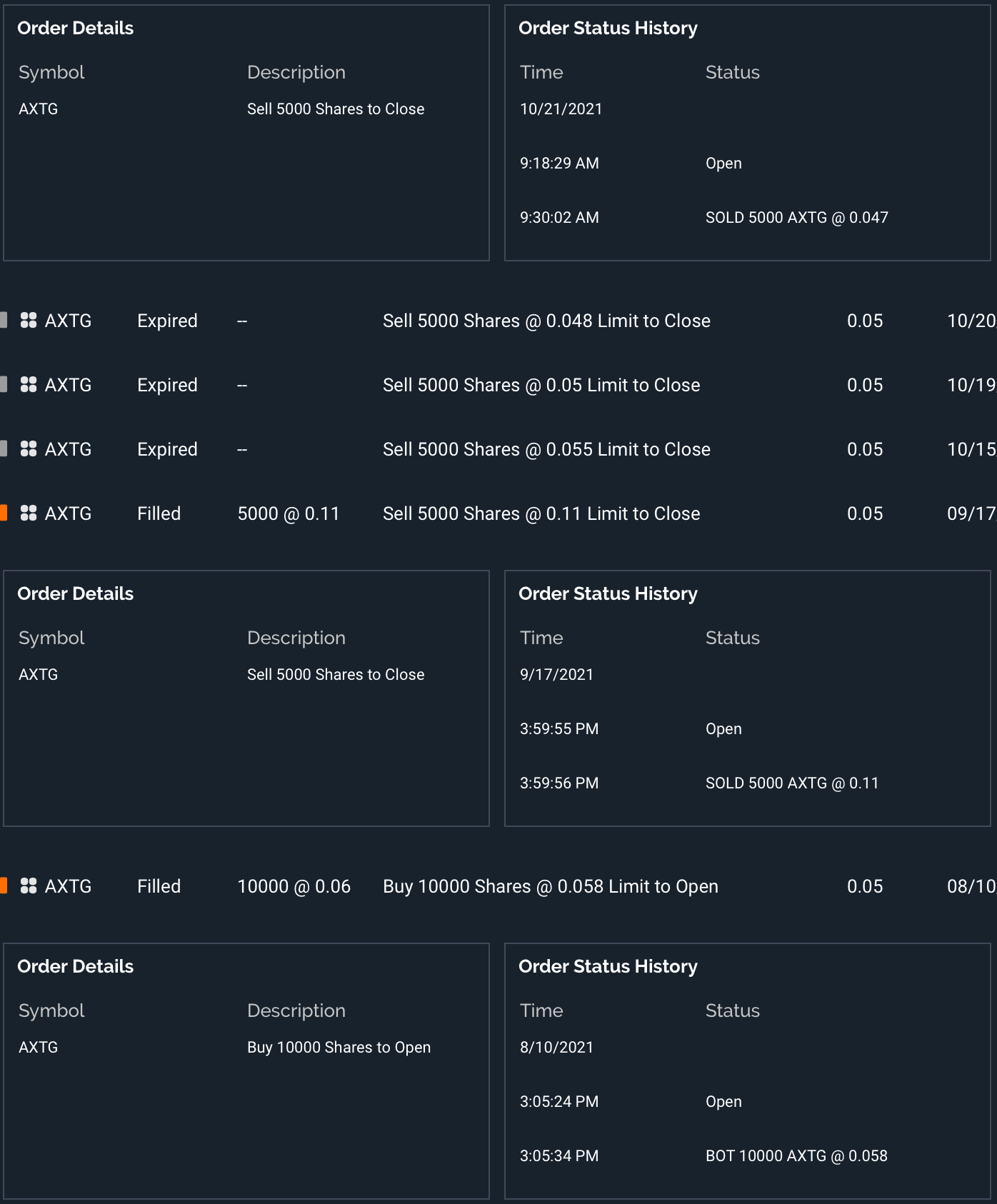997x1204 pixels.
Task: Click the AXTG symbol in the 0.048 limit row
Action: [x=68, y=321]
